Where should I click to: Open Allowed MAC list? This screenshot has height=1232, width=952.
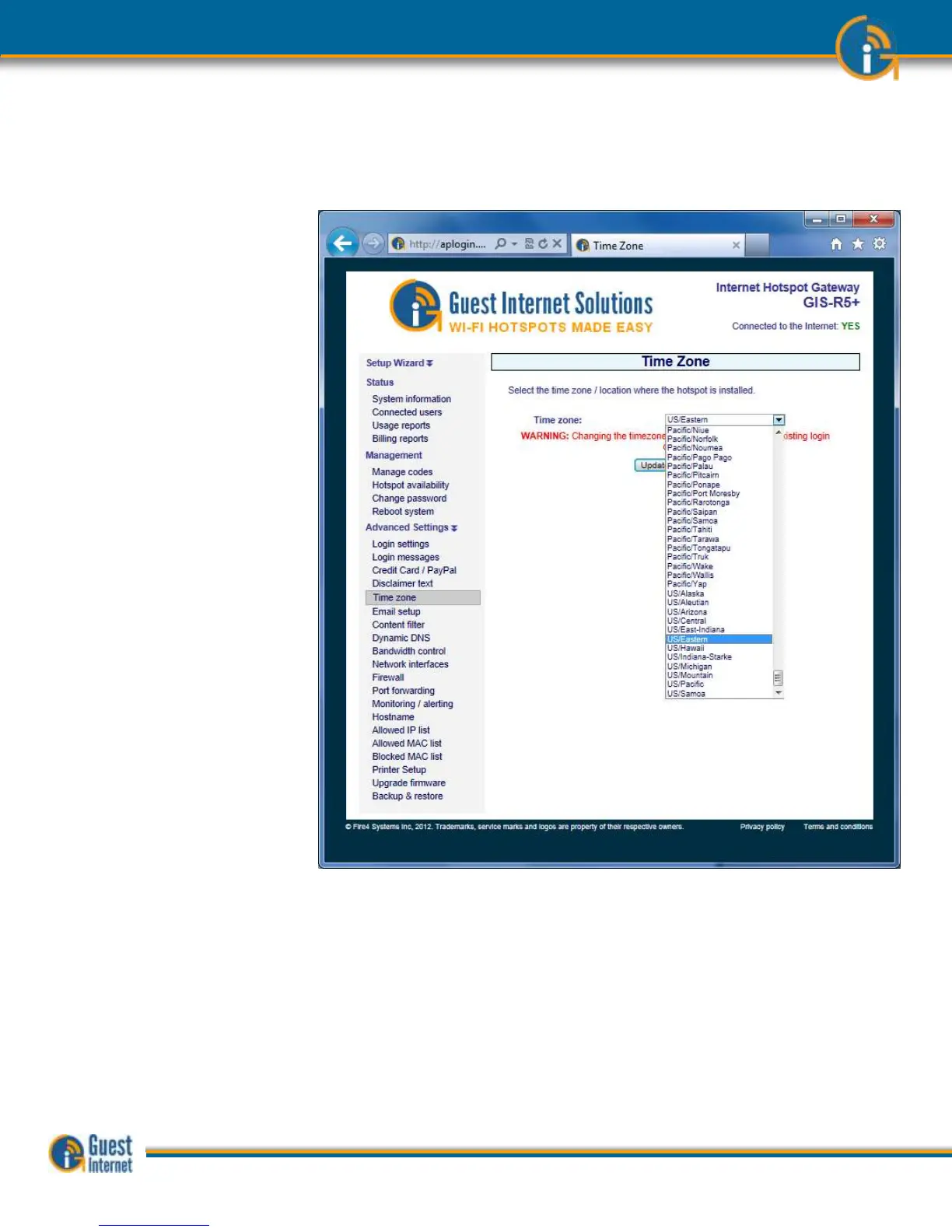point(407,744)
